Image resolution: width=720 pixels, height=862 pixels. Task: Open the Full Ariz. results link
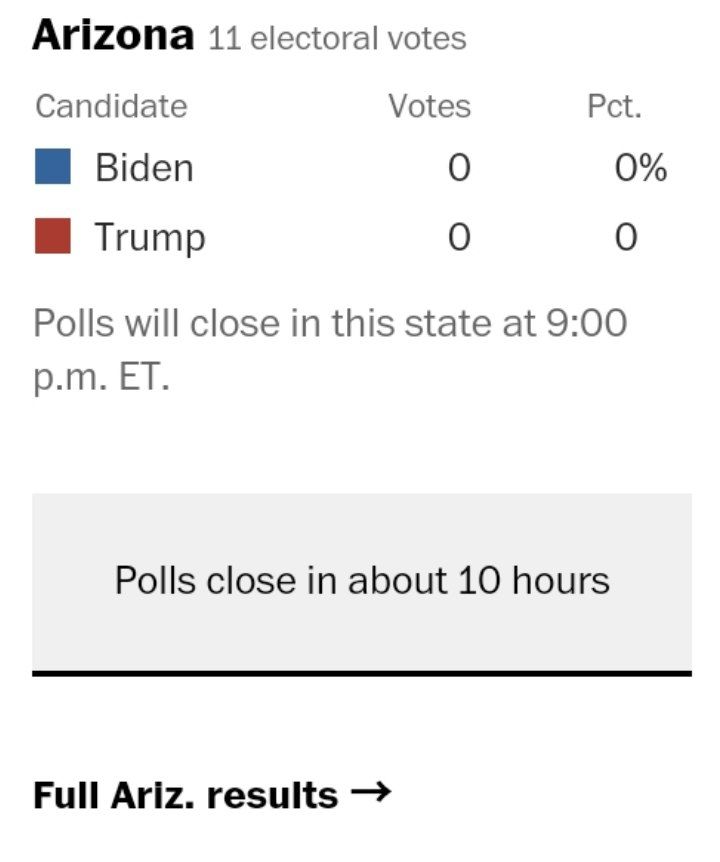[212, 795]
